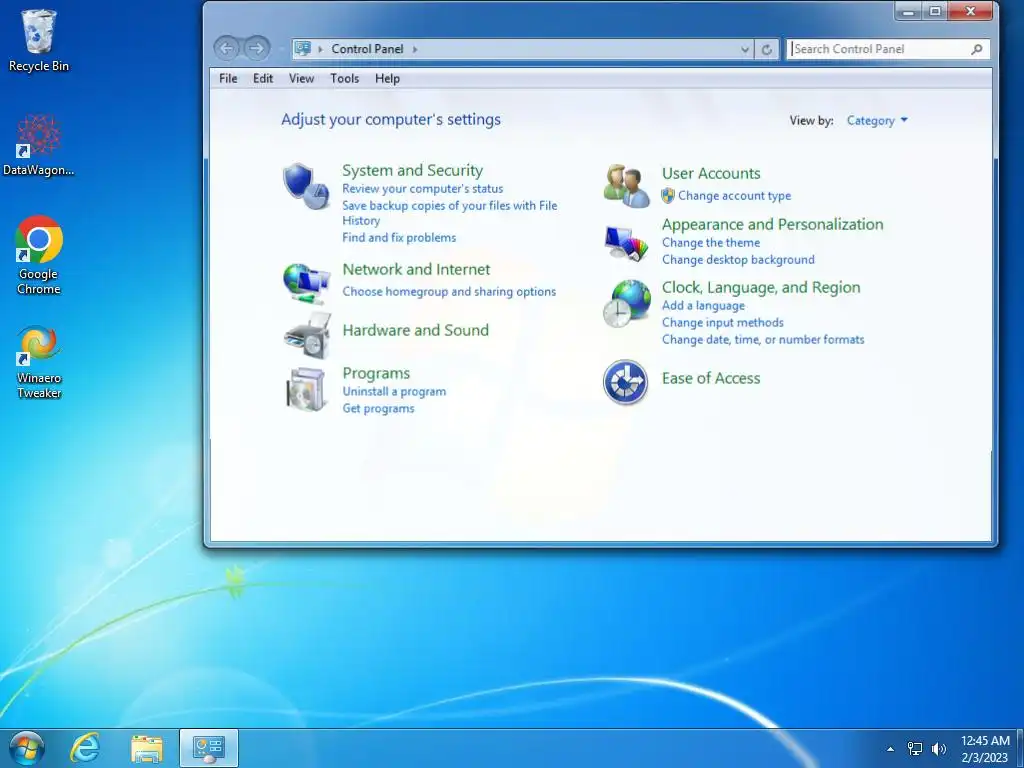Click the search magnifier icon

976,49
